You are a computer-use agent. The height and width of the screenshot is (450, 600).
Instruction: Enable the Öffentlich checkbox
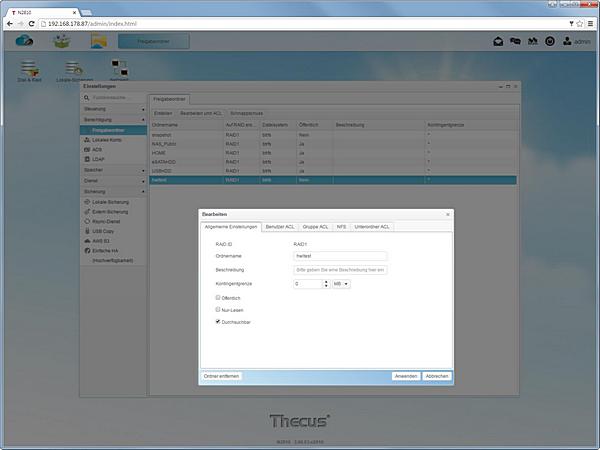coord(218,297)
